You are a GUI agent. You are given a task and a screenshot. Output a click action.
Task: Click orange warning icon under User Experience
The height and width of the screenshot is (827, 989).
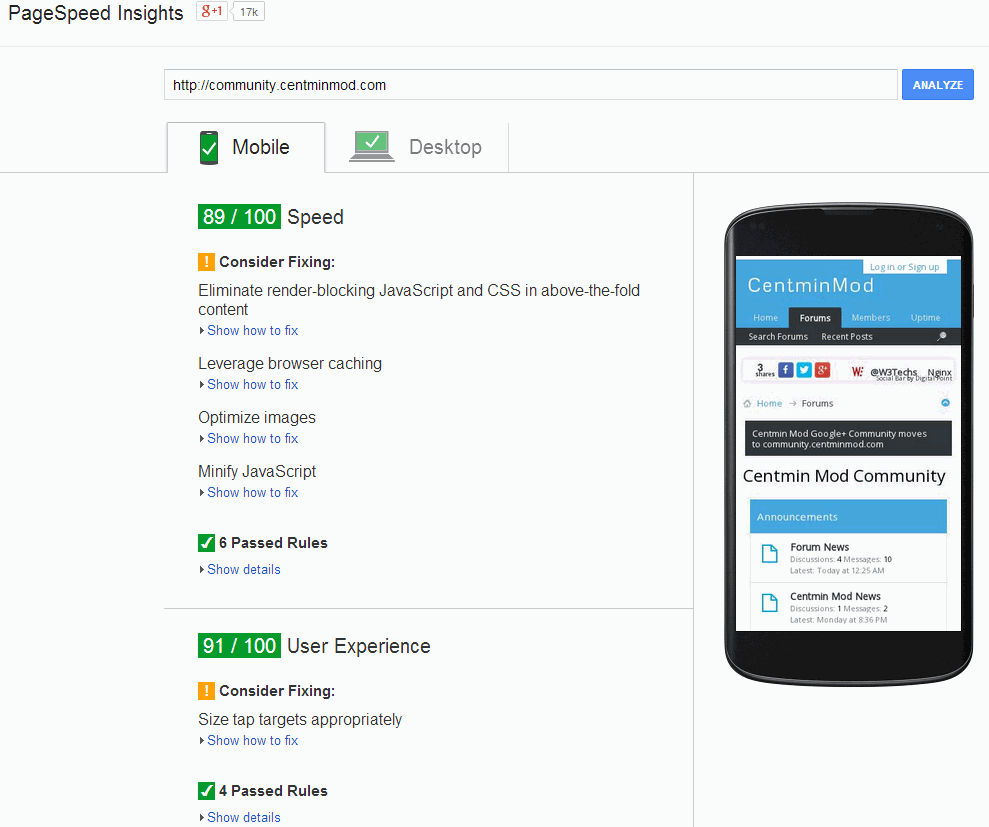(206, 691)
